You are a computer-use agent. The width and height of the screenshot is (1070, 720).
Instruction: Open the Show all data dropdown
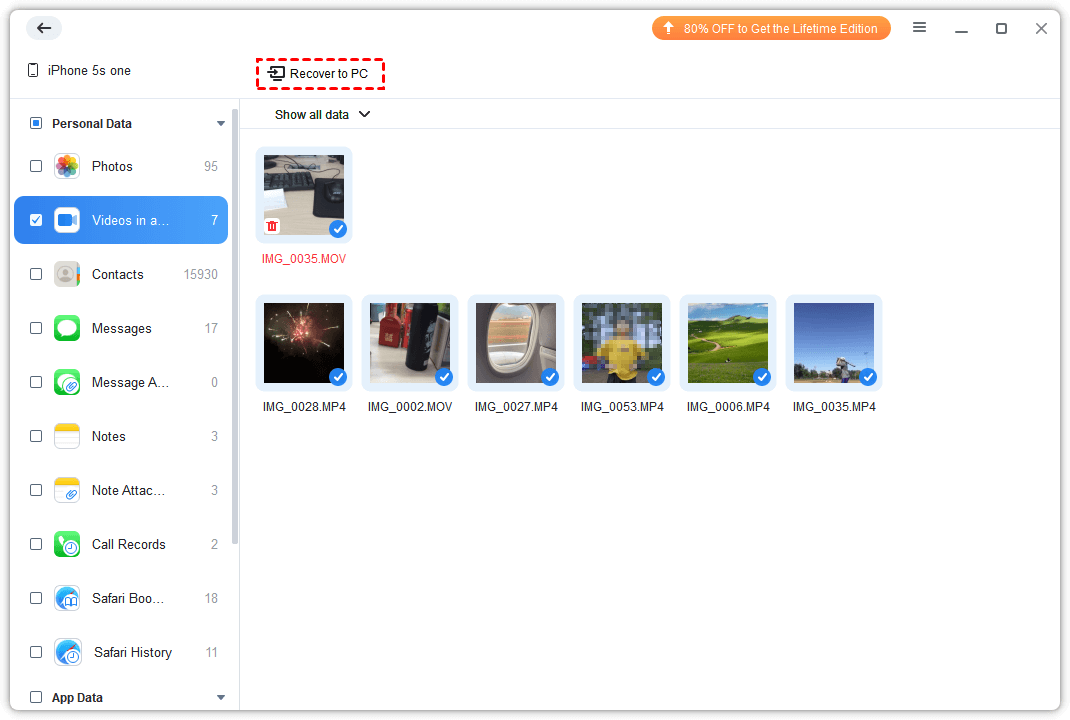322,115
